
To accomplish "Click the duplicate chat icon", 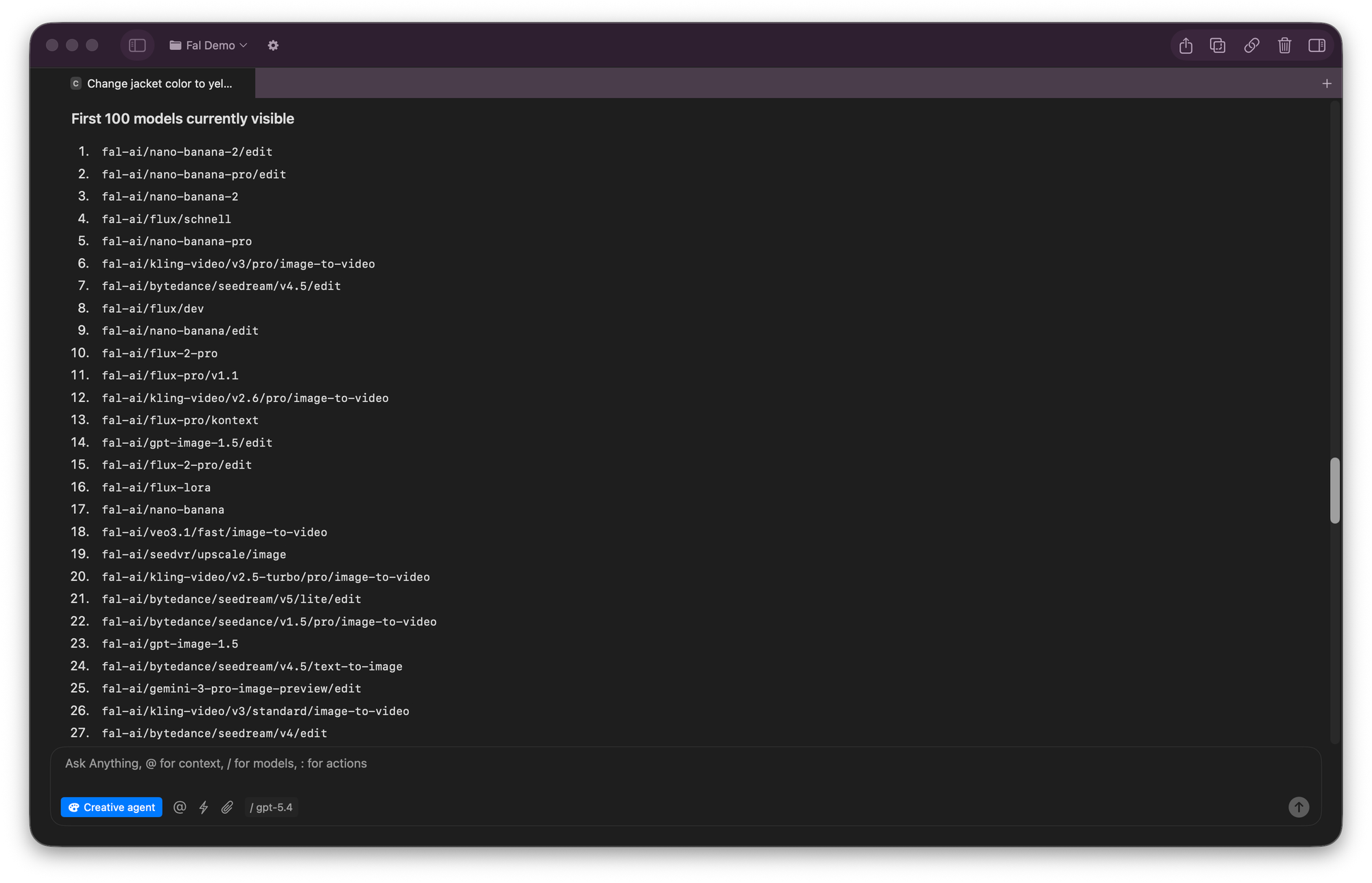I will pos(1218,45).
